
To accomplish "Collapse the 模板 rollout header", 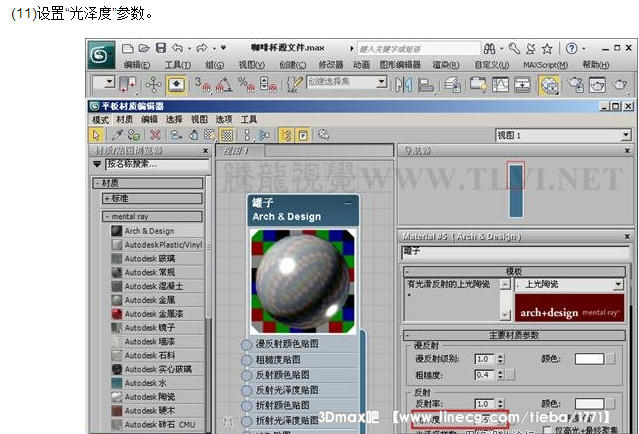I will point(514,271).
